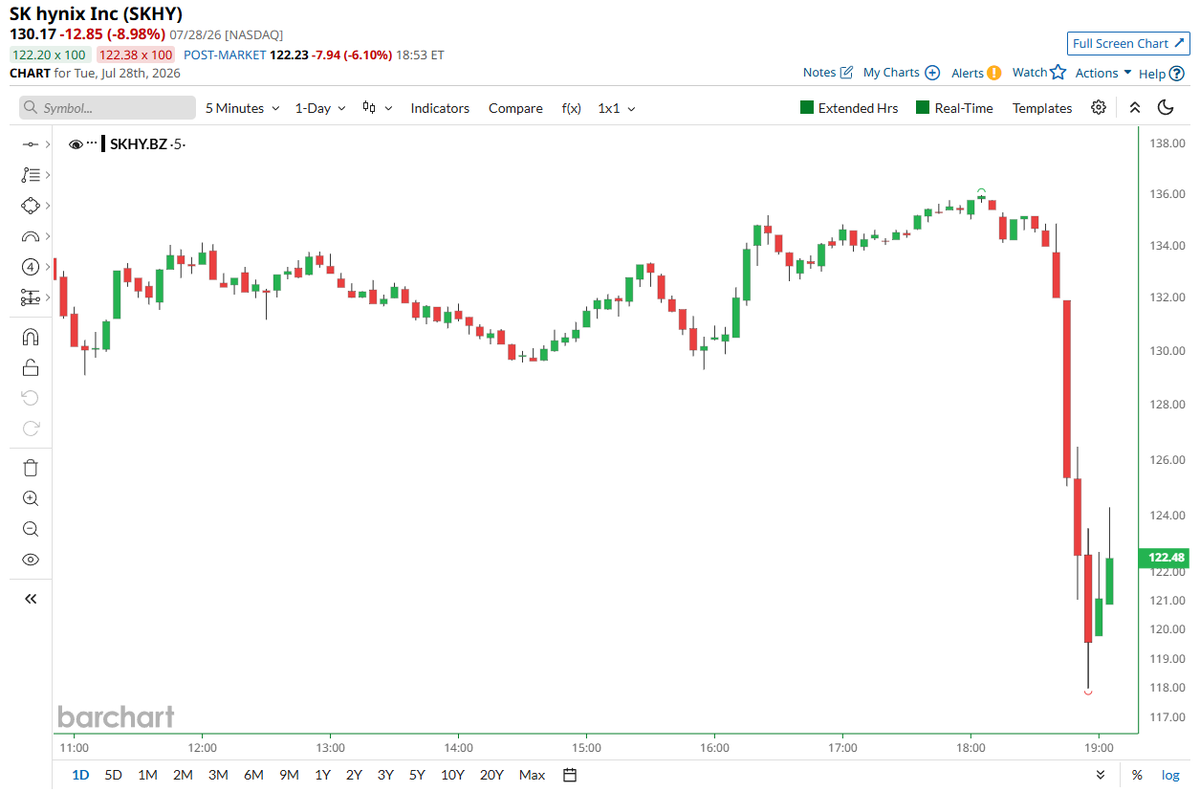Image resolution: width=1200 pixels, height=792 pixels.
Task: Add chart via My Charts plus icon
Action: tap(932, 73)
